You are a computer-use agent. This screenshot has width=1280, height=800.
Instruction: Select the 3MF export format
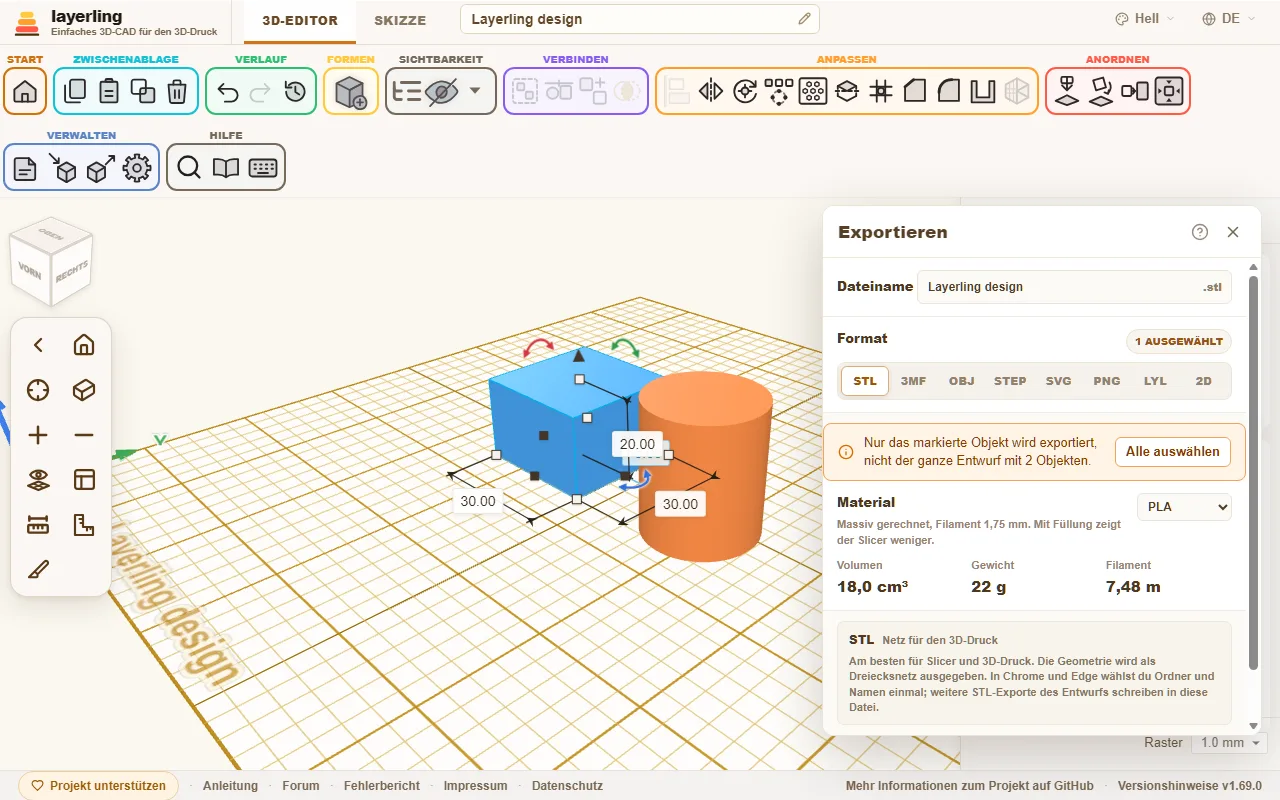(913, 381)
